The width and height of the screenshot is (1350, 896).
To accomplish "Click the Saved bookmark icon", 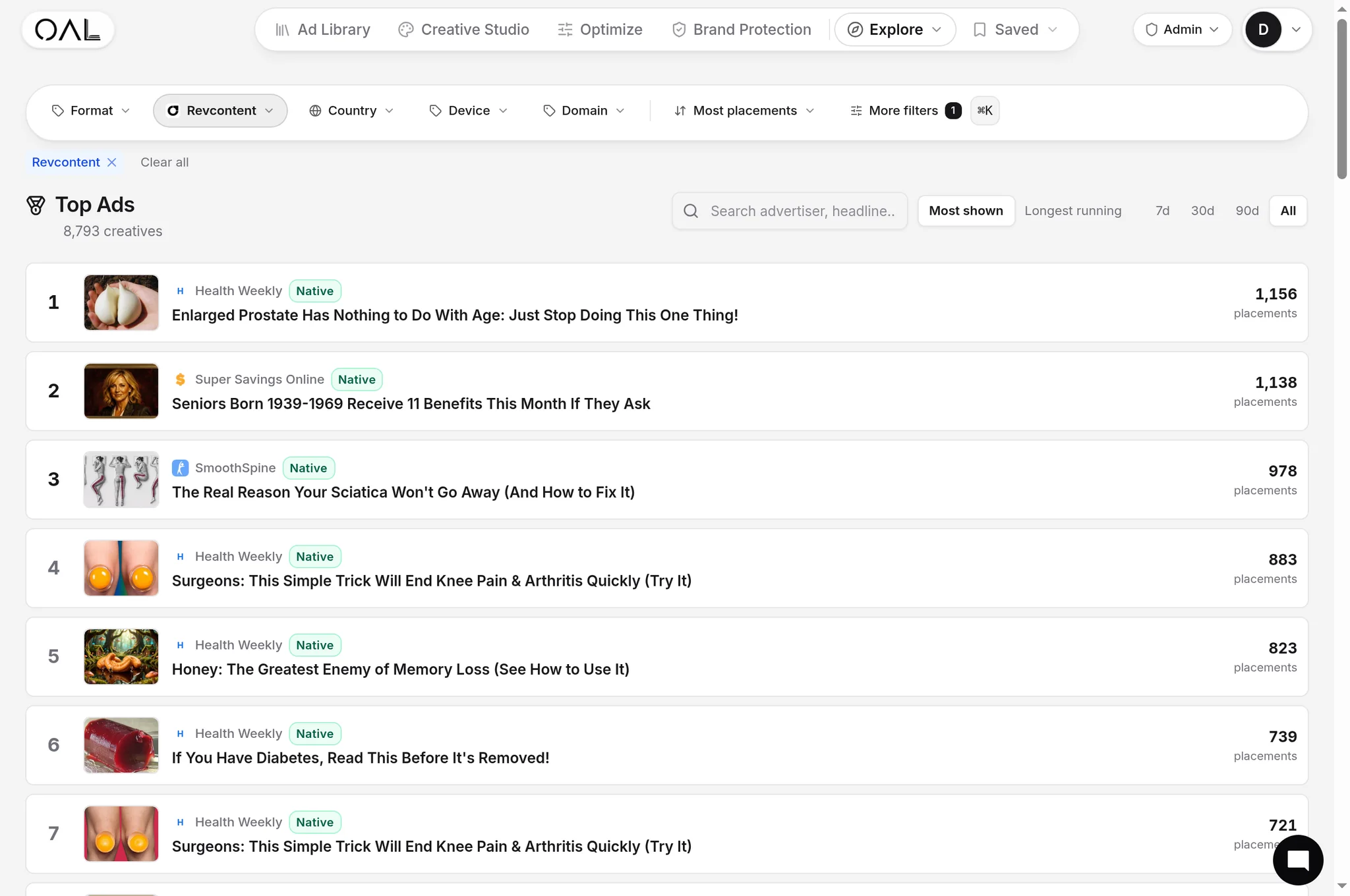I will coord(980,30).
